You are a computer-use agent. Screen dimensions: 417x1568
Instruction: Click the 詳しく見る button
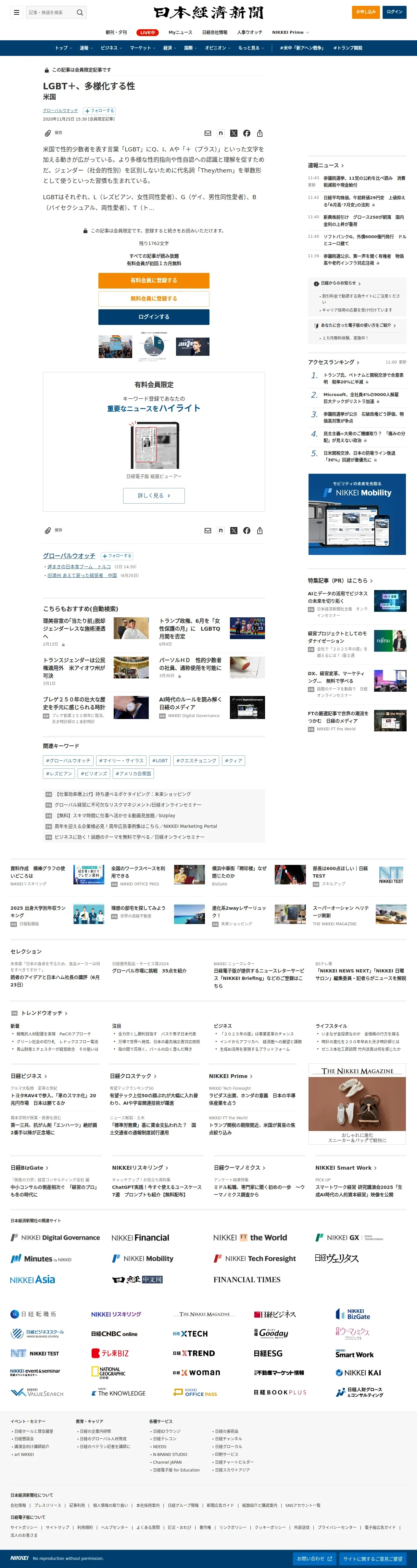click(154, 495)
